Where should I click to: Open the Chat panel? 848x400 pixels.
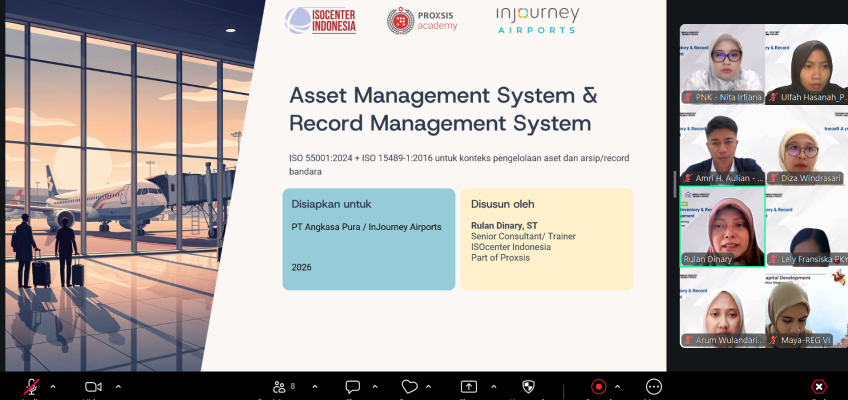tap(353, 387)
